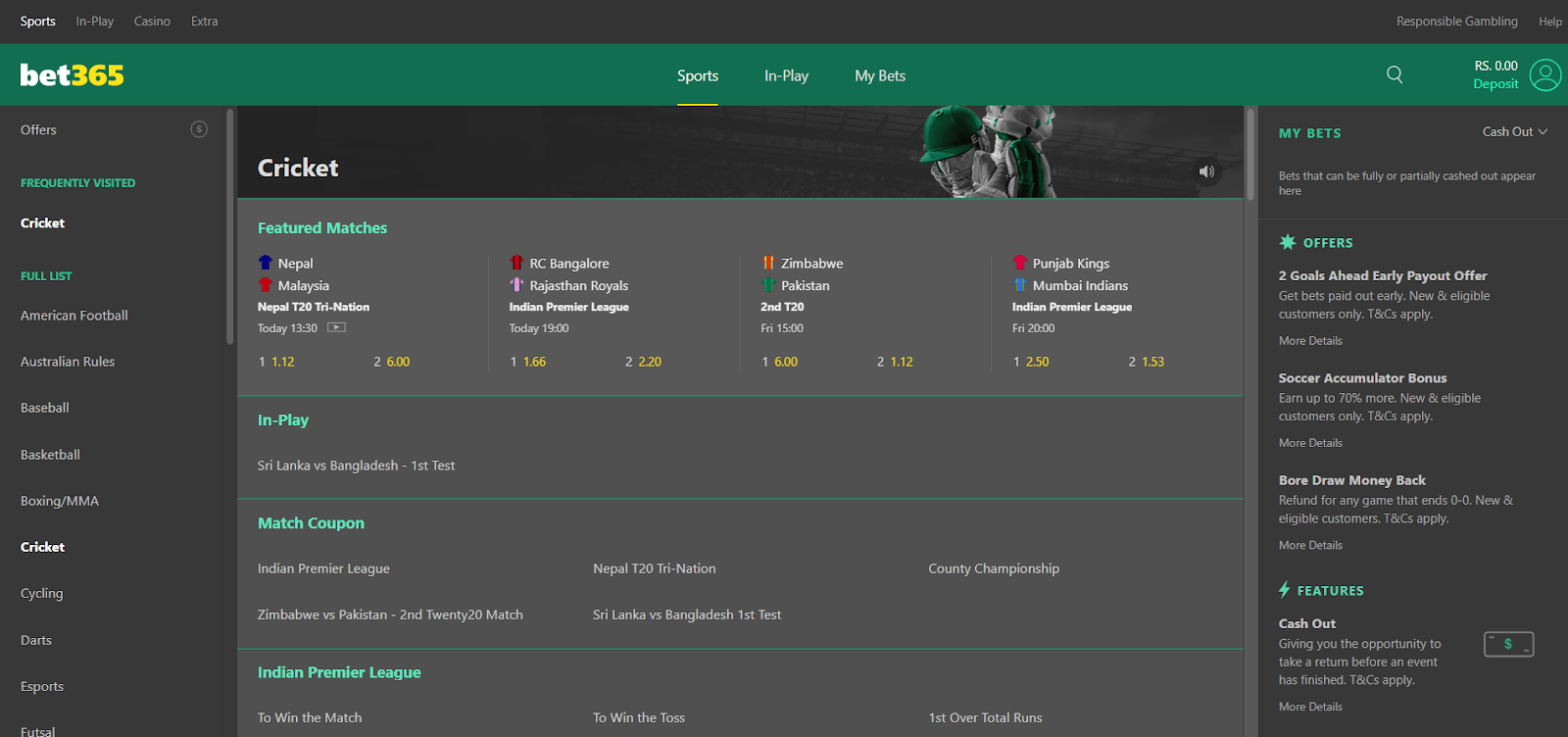The height and width of the screenshot is (737, 1568).
Task: Open Sri Lanka vs Bangladesh - 1st Test in-play
Action: click(x=357, y=466)
